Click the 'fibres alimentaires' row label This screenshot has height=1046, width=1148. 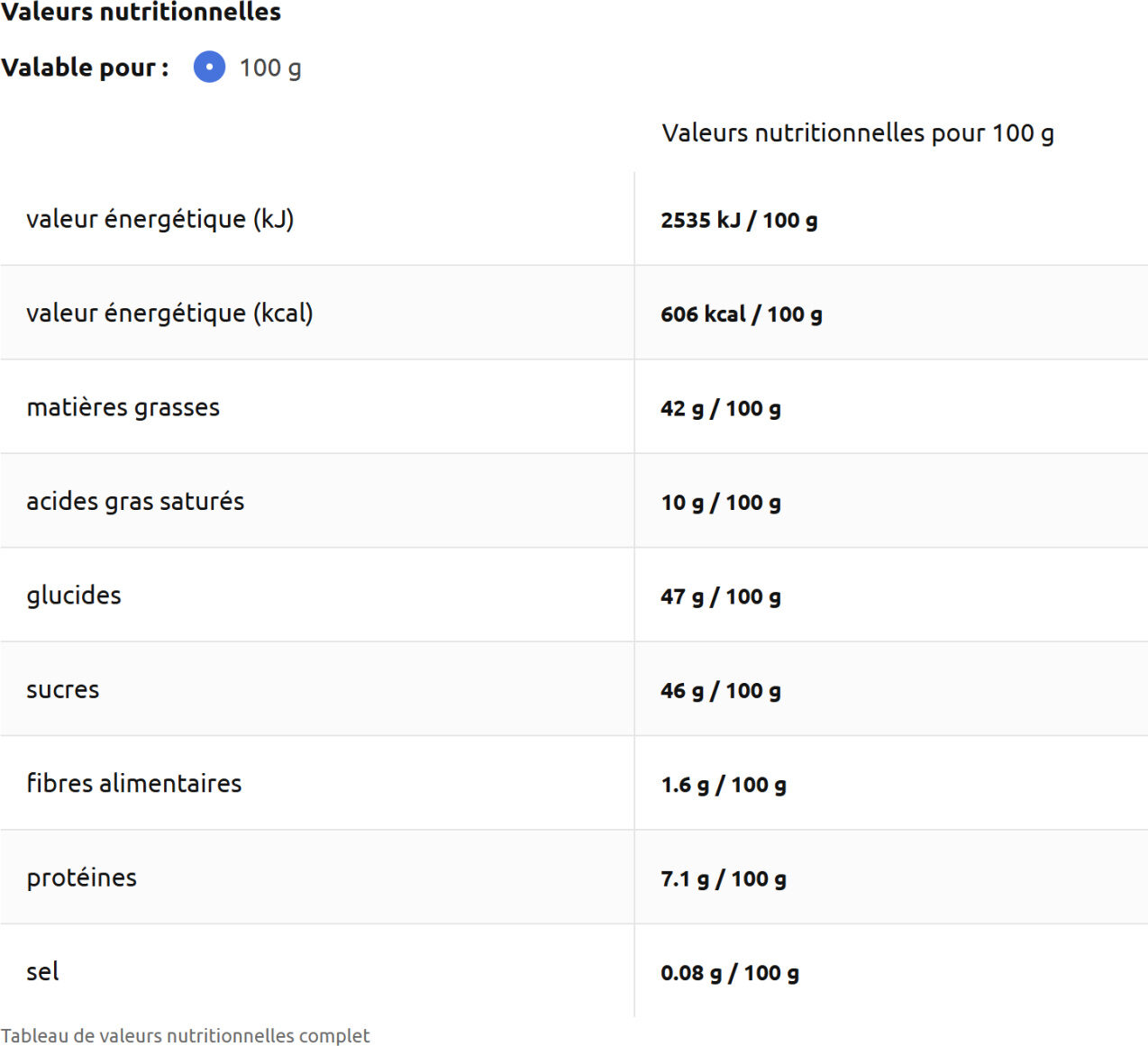133,784
